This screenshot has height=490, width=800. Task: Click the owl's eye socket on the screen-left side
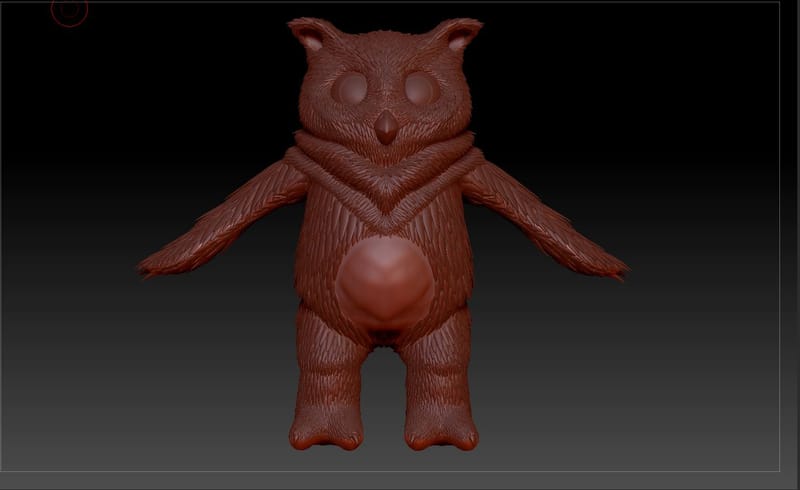click(350, 87)
